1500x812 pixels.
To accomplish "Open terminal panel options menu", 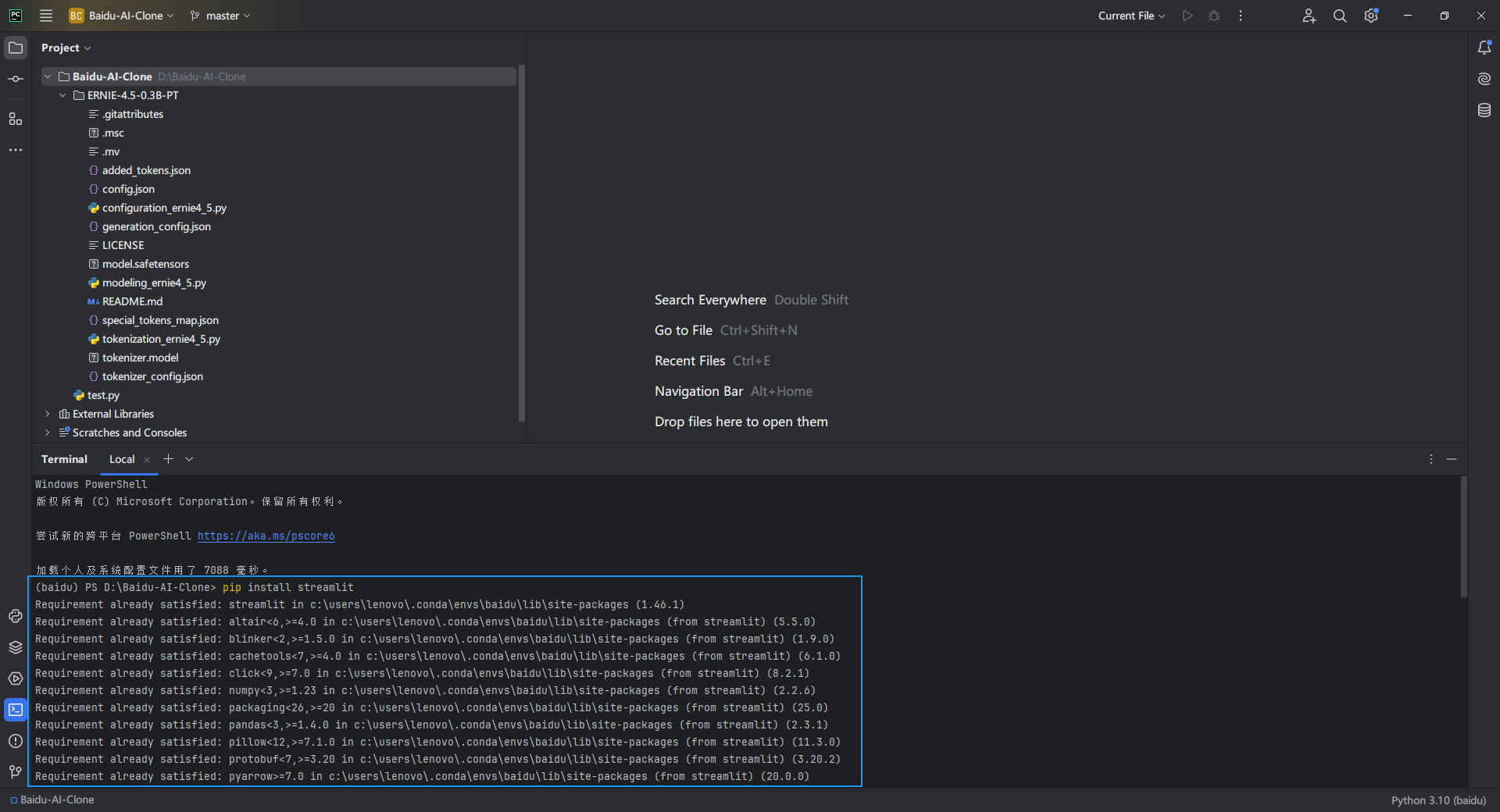I will pyautogui.click(x=1431, y=459).
